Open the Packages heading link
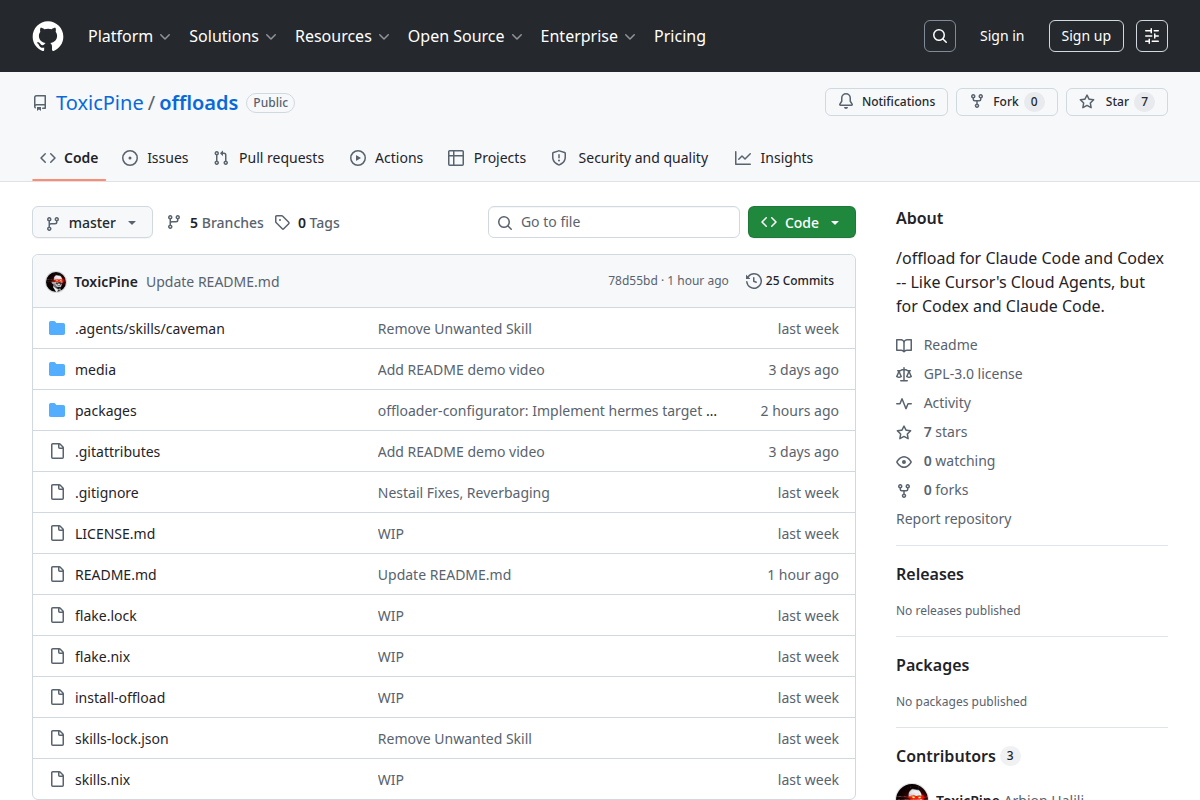Image resolution: width=1200 pixels, height=800 pixels. tap(932, 665)
